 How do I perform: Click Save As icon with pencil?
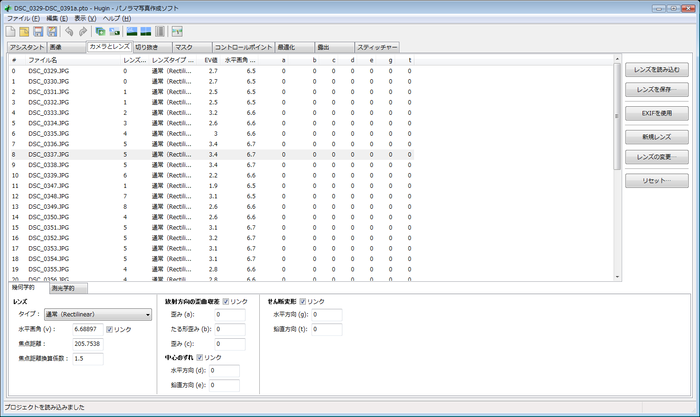point(52,31)
